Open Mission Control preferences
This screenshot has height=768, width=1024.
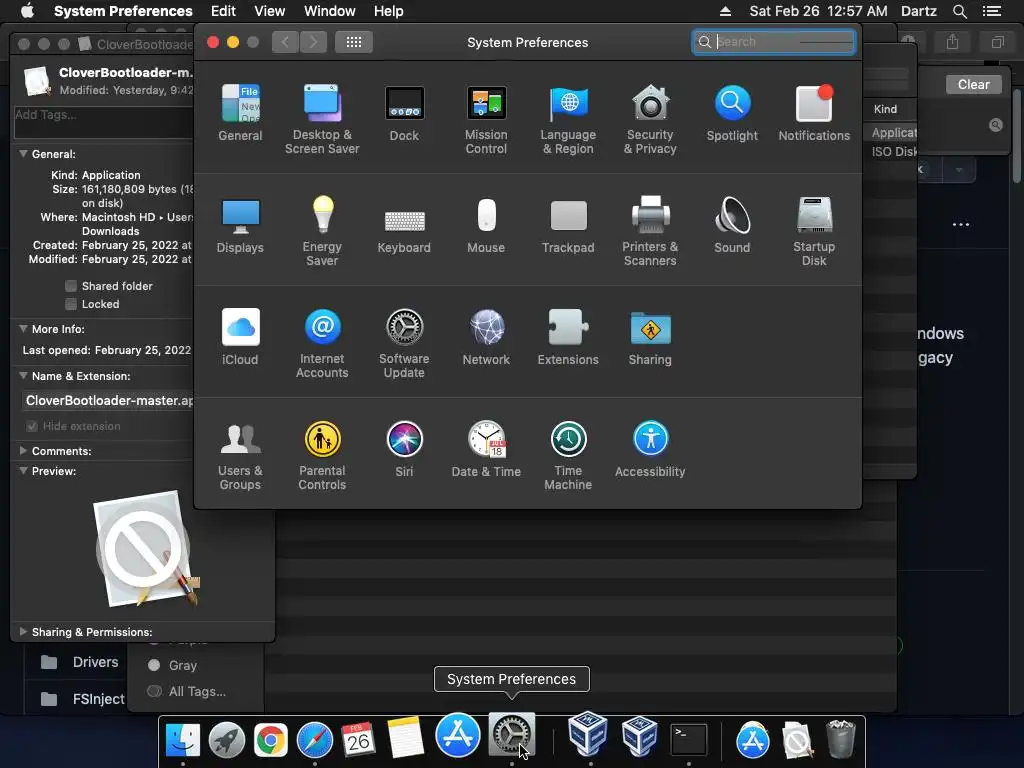pos(486,119)
